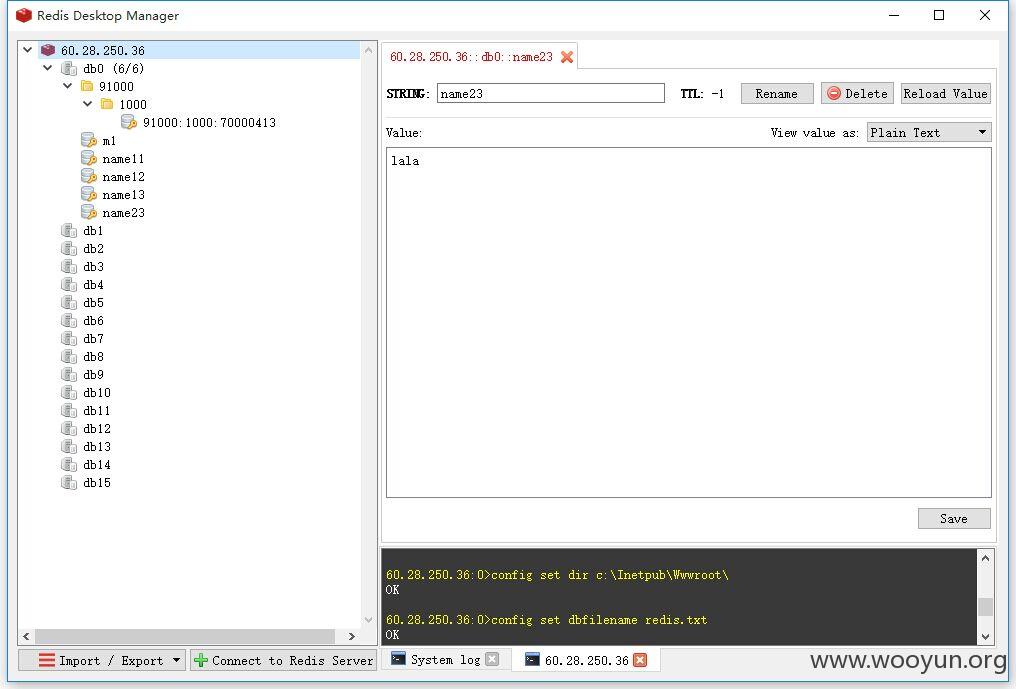
Task: Click the db15 database icon
Action: click(x=69, y=482)
